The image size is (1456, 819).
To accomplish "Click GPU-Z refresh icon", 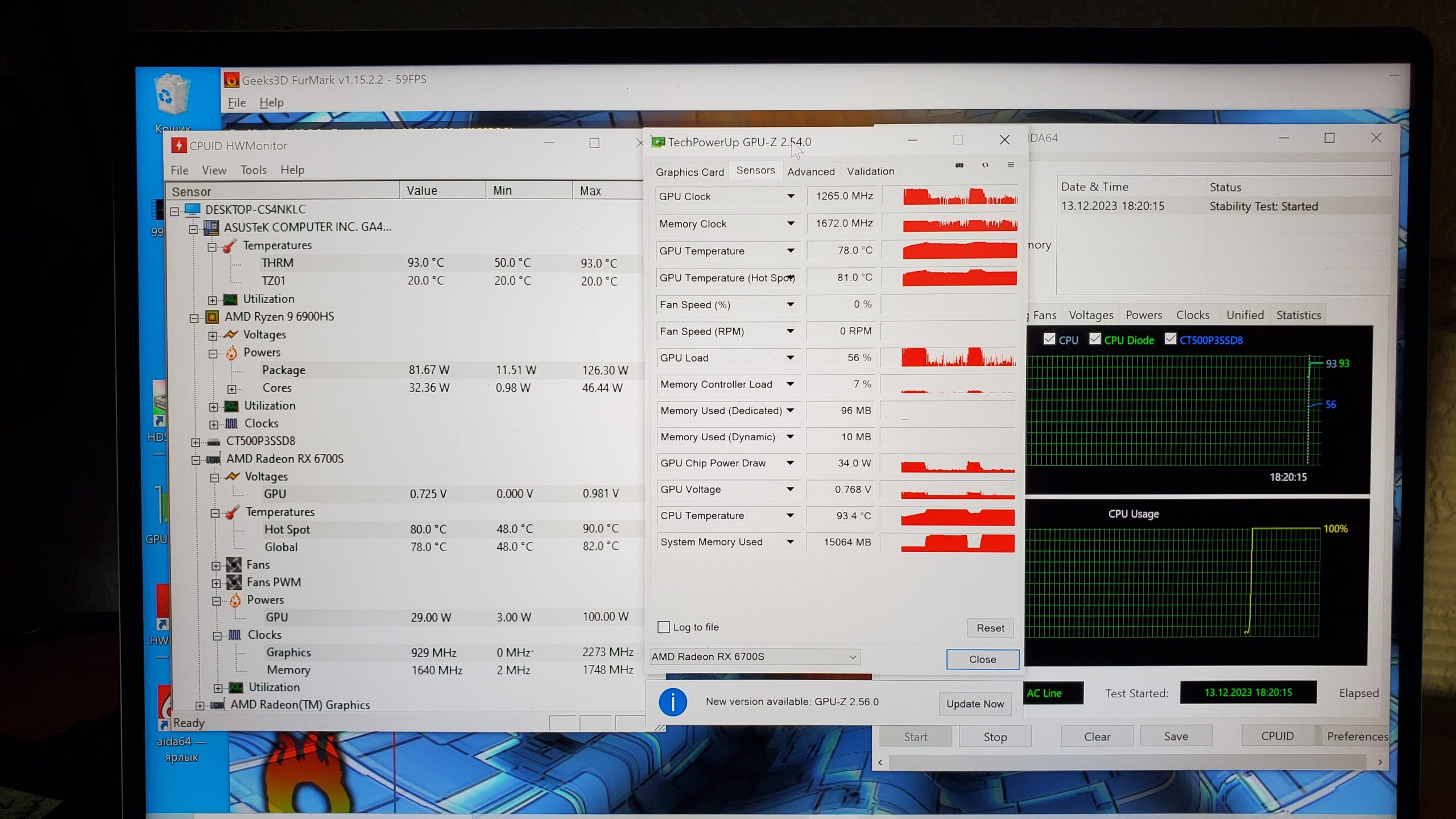I will (985, 165).
